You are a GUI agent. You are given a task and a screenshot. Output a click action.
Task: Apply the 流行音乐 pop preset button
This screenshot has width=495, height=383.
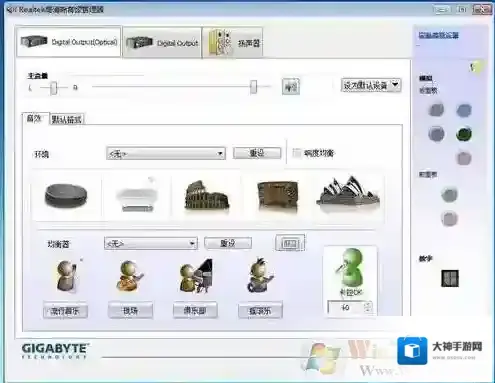click(65, 311)
